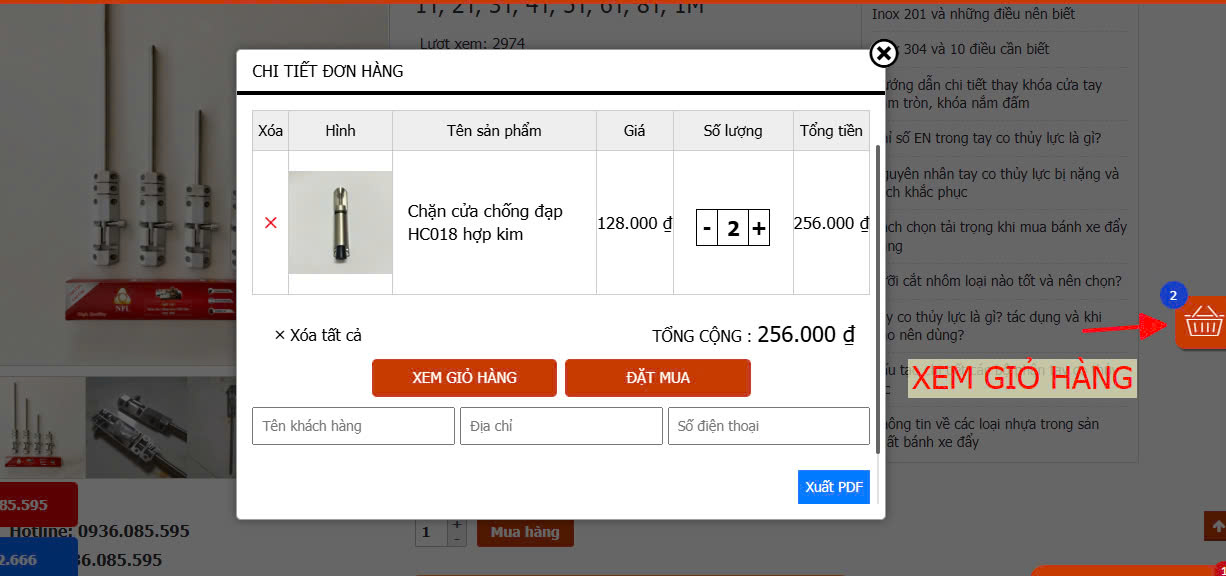The height and width of the screenshot is (576, 1226).
Task: Click the Địa chỉ input field
Action: pos(560,425)
